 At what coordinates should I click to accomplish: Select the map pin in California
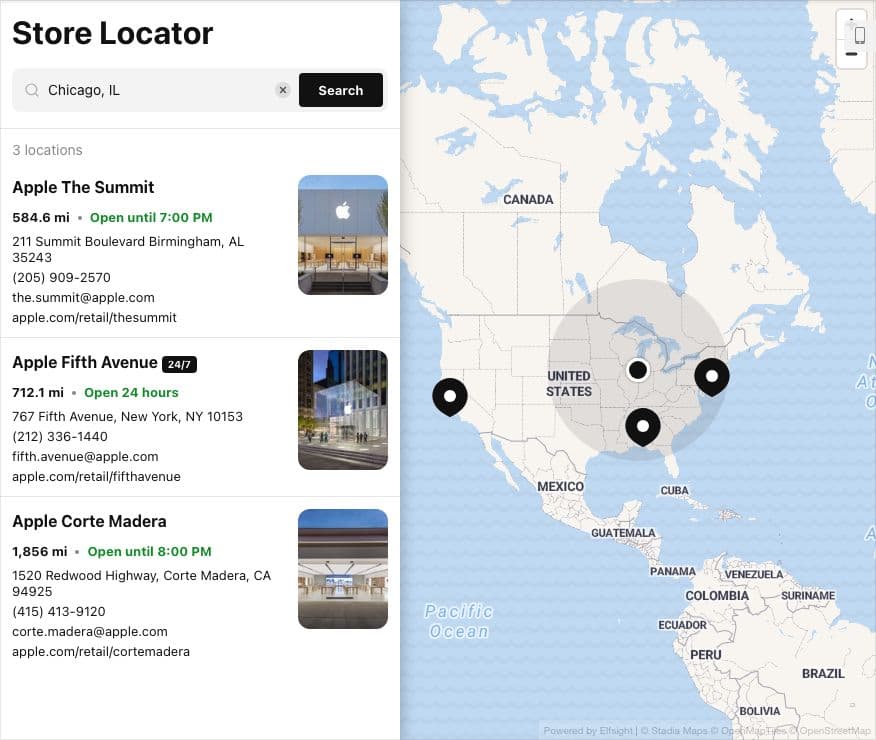(450, 398)
